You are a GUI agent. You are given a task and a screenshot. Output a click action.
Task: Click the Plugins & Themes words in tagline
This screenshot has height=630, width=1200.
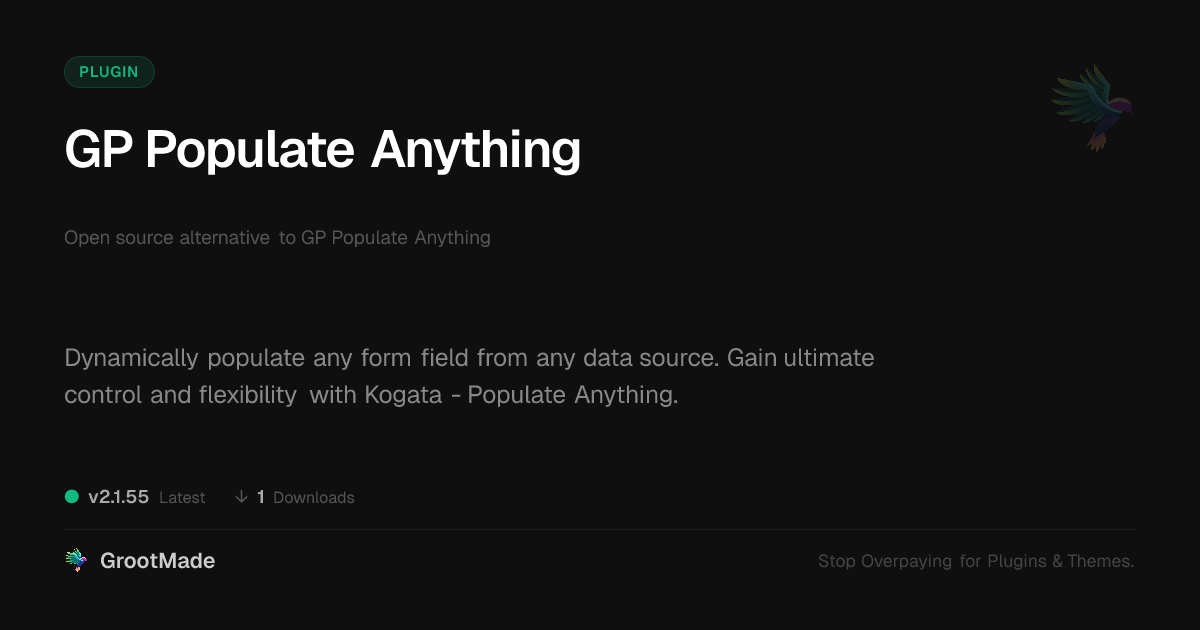click(1060, 561)
